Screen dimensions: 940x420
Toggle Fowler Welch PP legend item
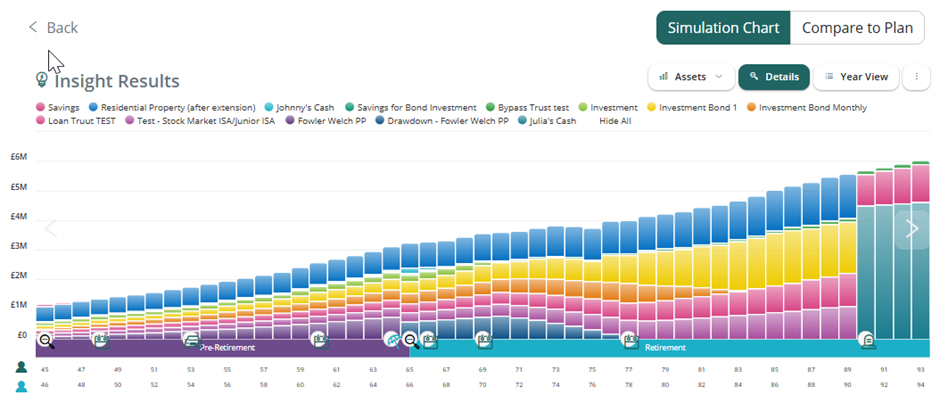click(336, 121)
